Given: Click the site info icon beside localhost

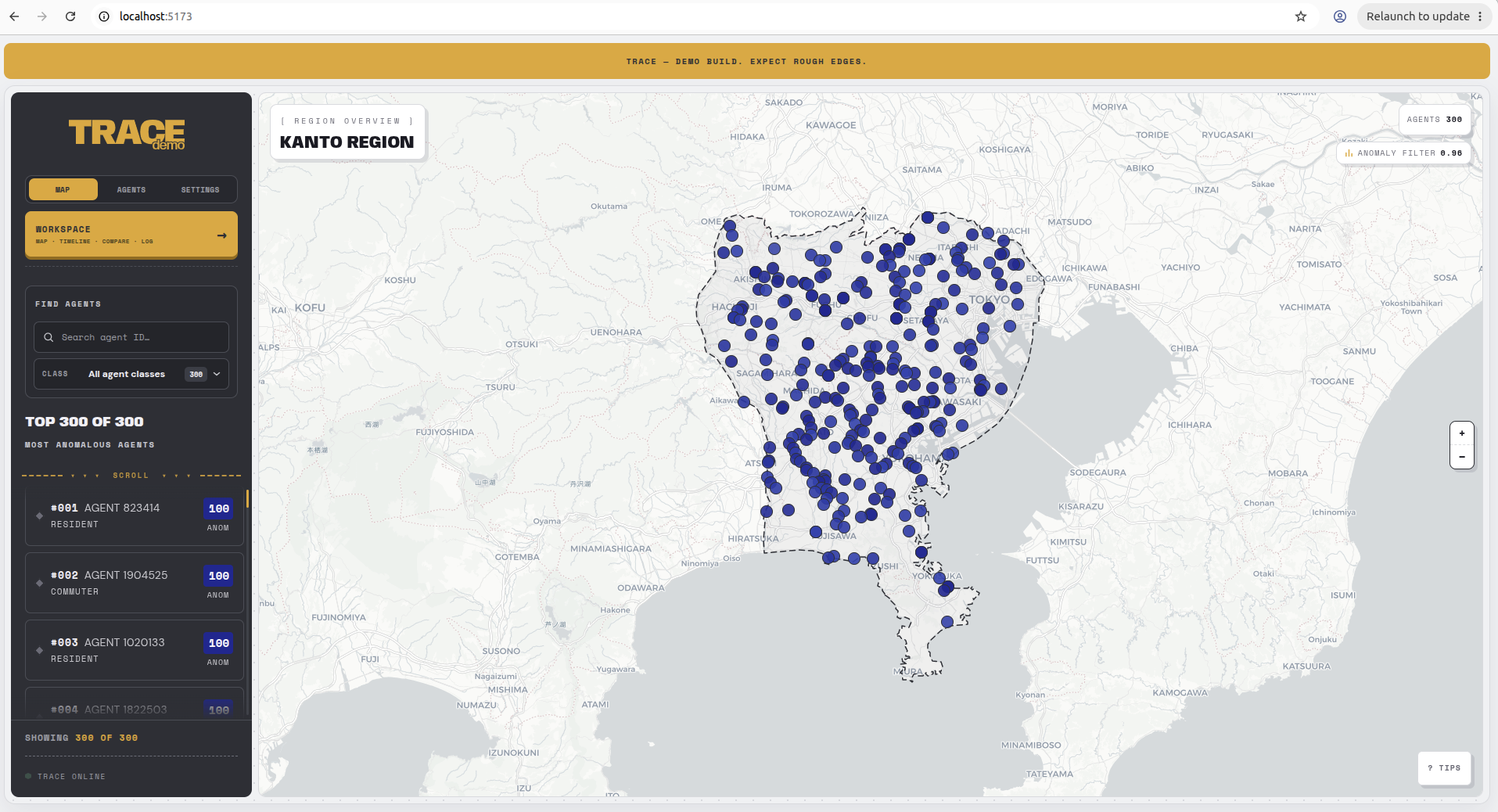Looking at the screenshot, I should 104,16.
